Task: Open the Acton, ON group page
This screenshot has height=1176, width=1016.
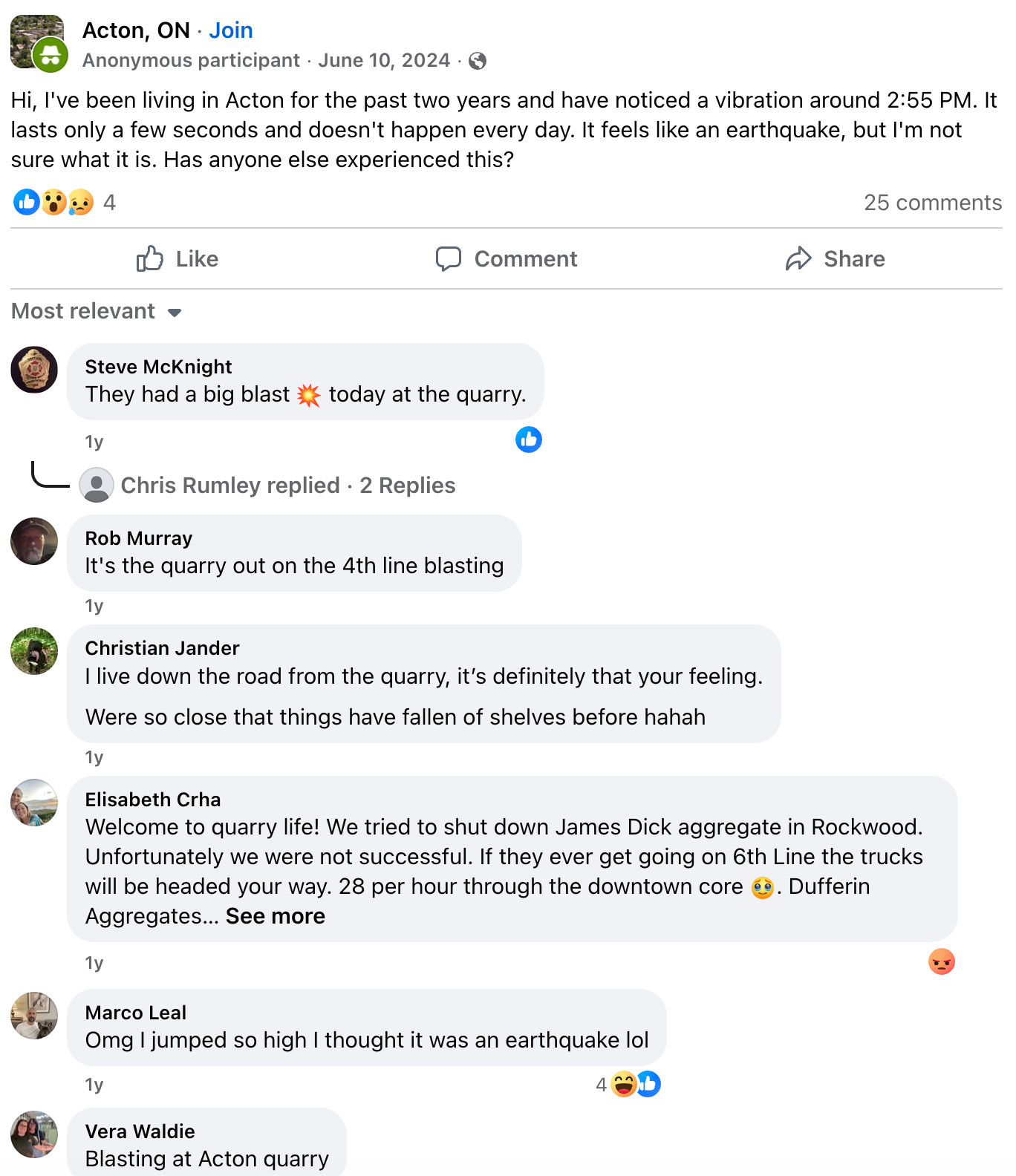Action: click(x=136, y=30)
